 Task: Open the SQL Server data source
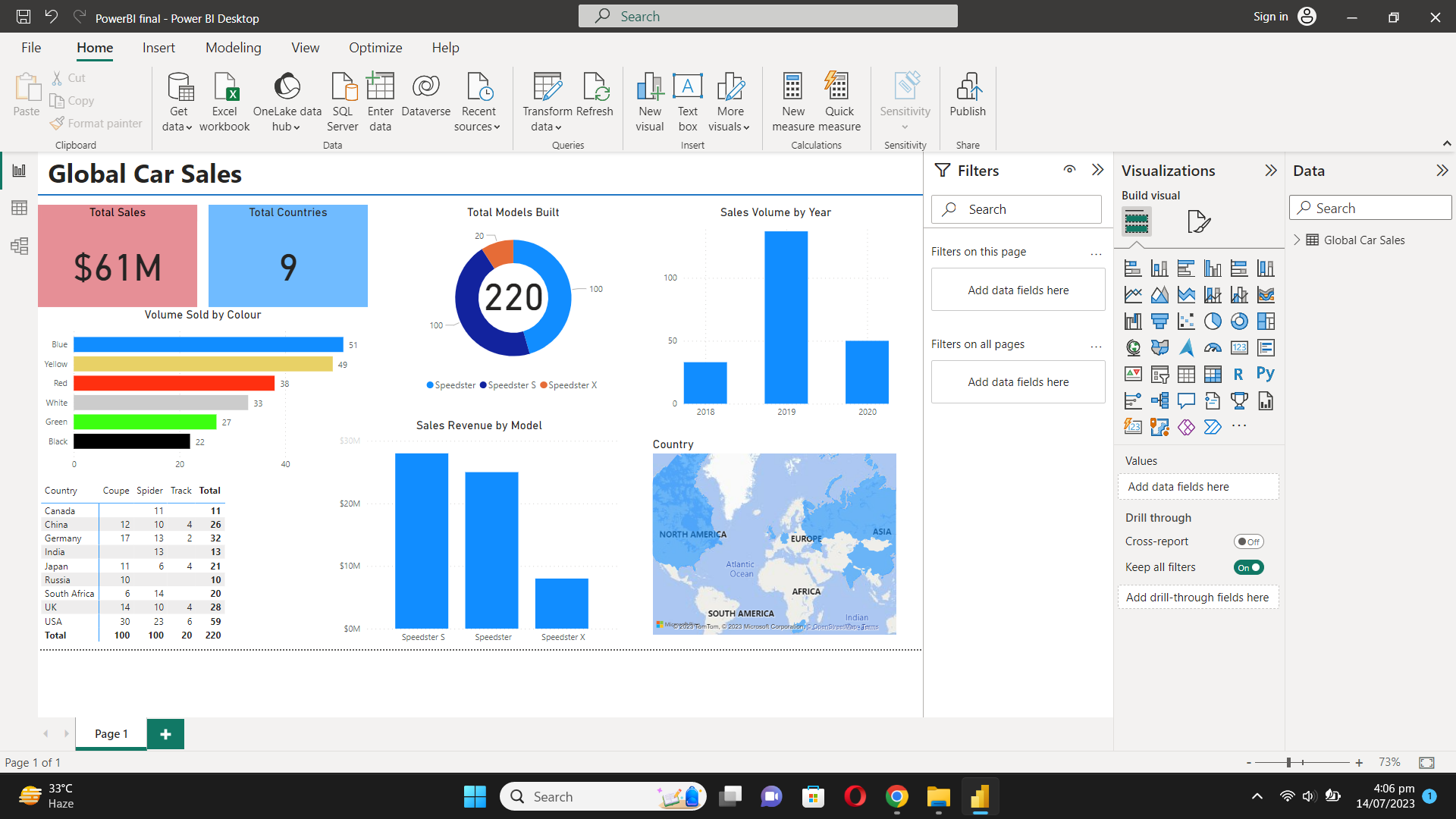[343, 102]
